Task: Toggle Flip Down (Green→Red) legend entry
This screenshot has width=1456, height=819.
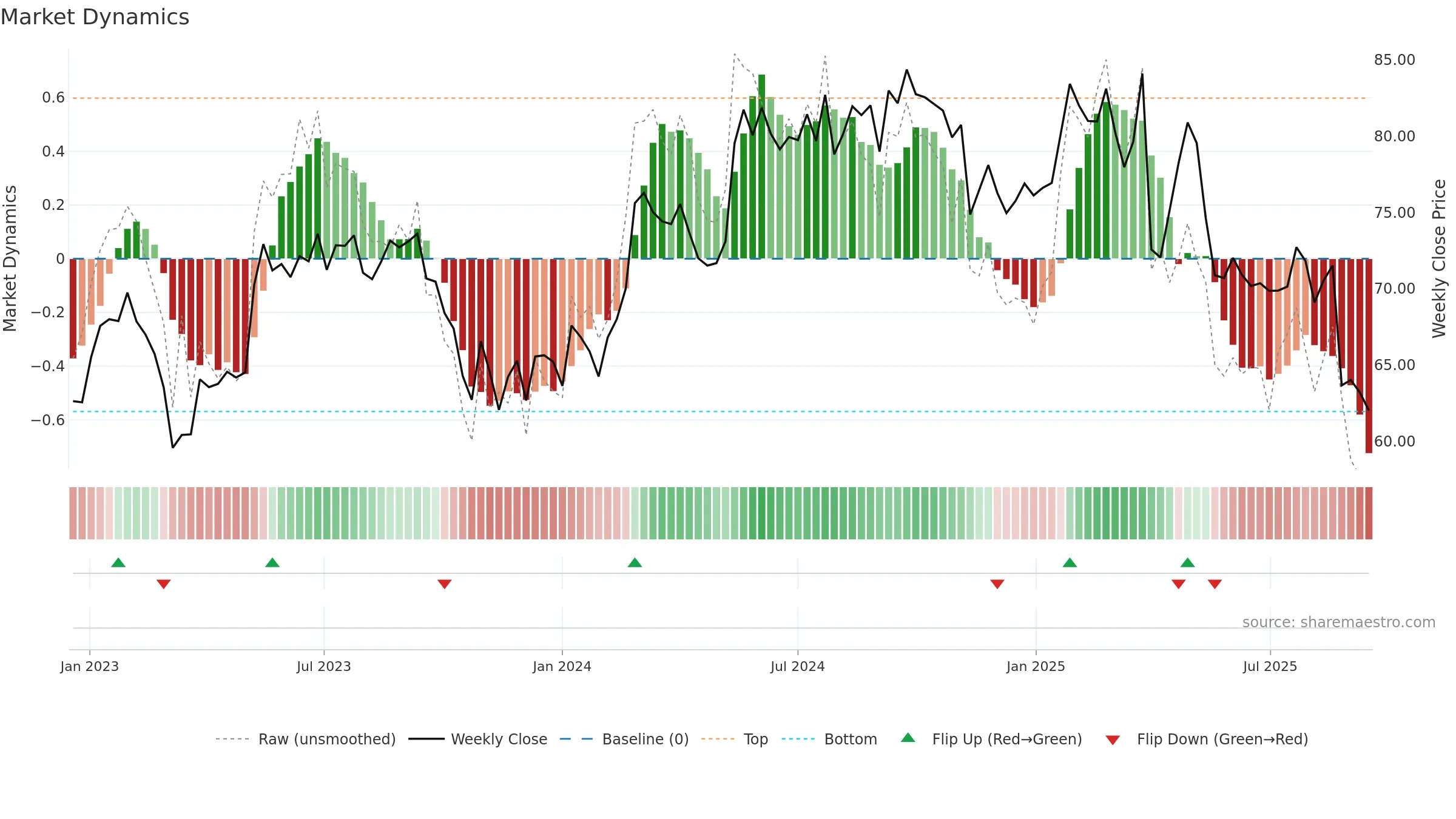Action: (1207, 739)
